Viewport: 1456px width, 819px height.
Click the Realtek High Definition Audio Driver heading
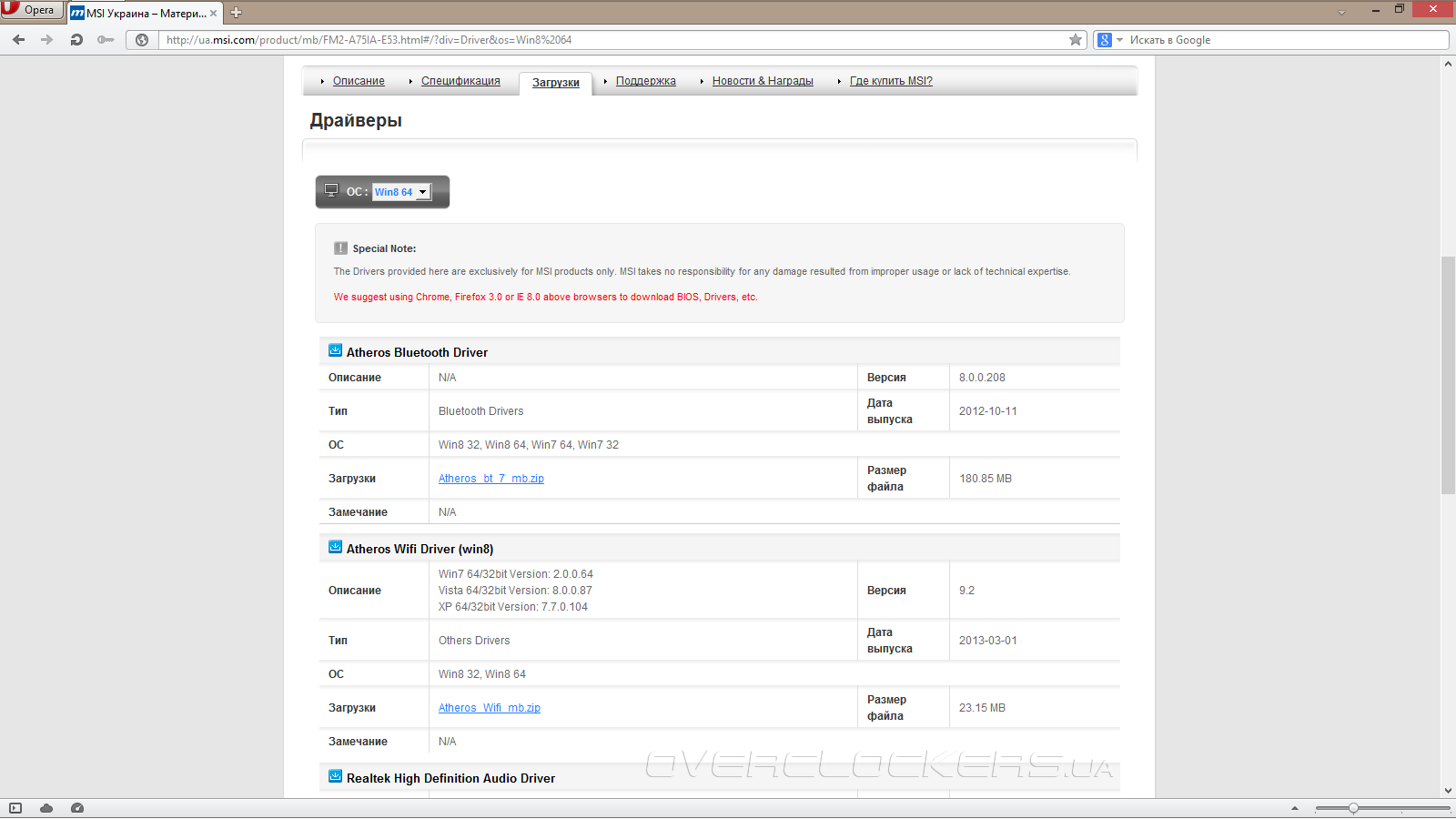pyautogui.click(x=450, y=778)
